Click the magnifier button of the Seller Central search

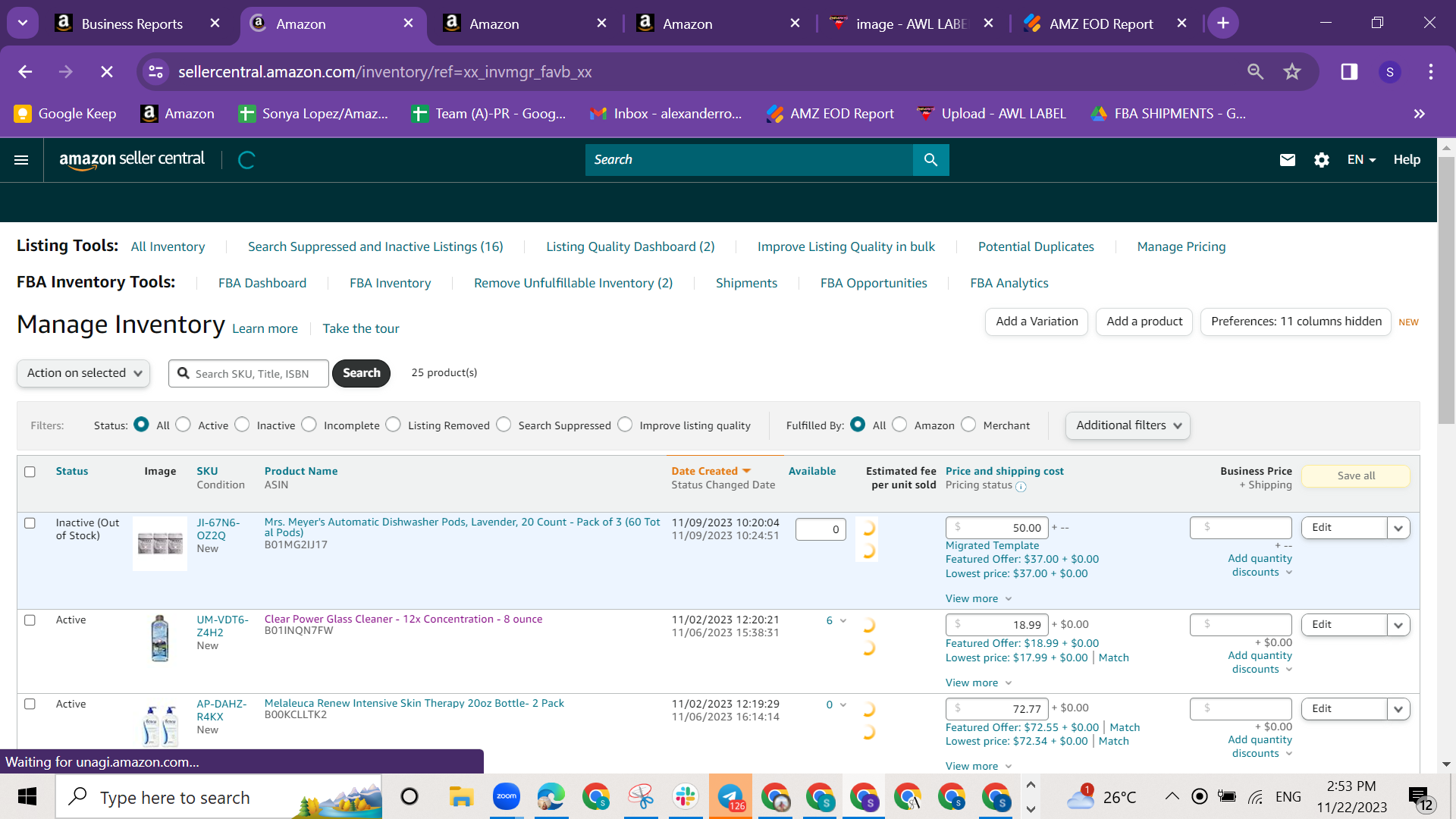[930, 160]
